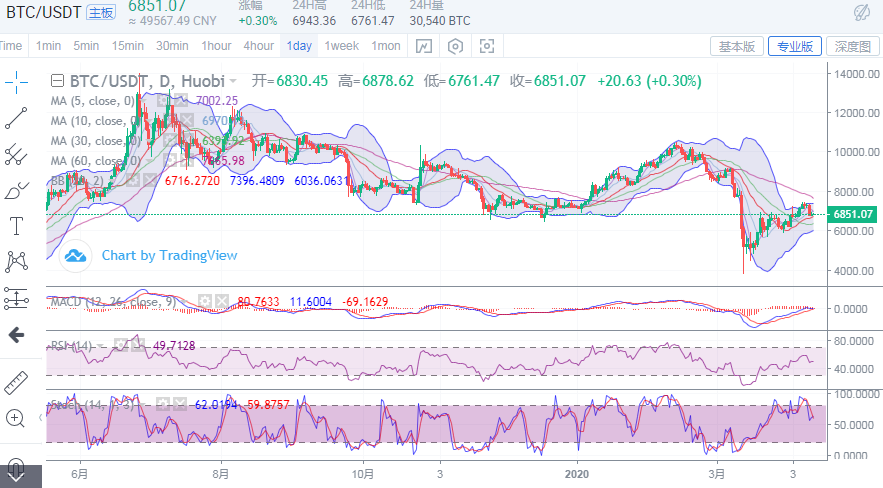The height and width of the screenshot is (488, 883).
Task: Click the 2020 label on the time axis
Action: point(576,474)
